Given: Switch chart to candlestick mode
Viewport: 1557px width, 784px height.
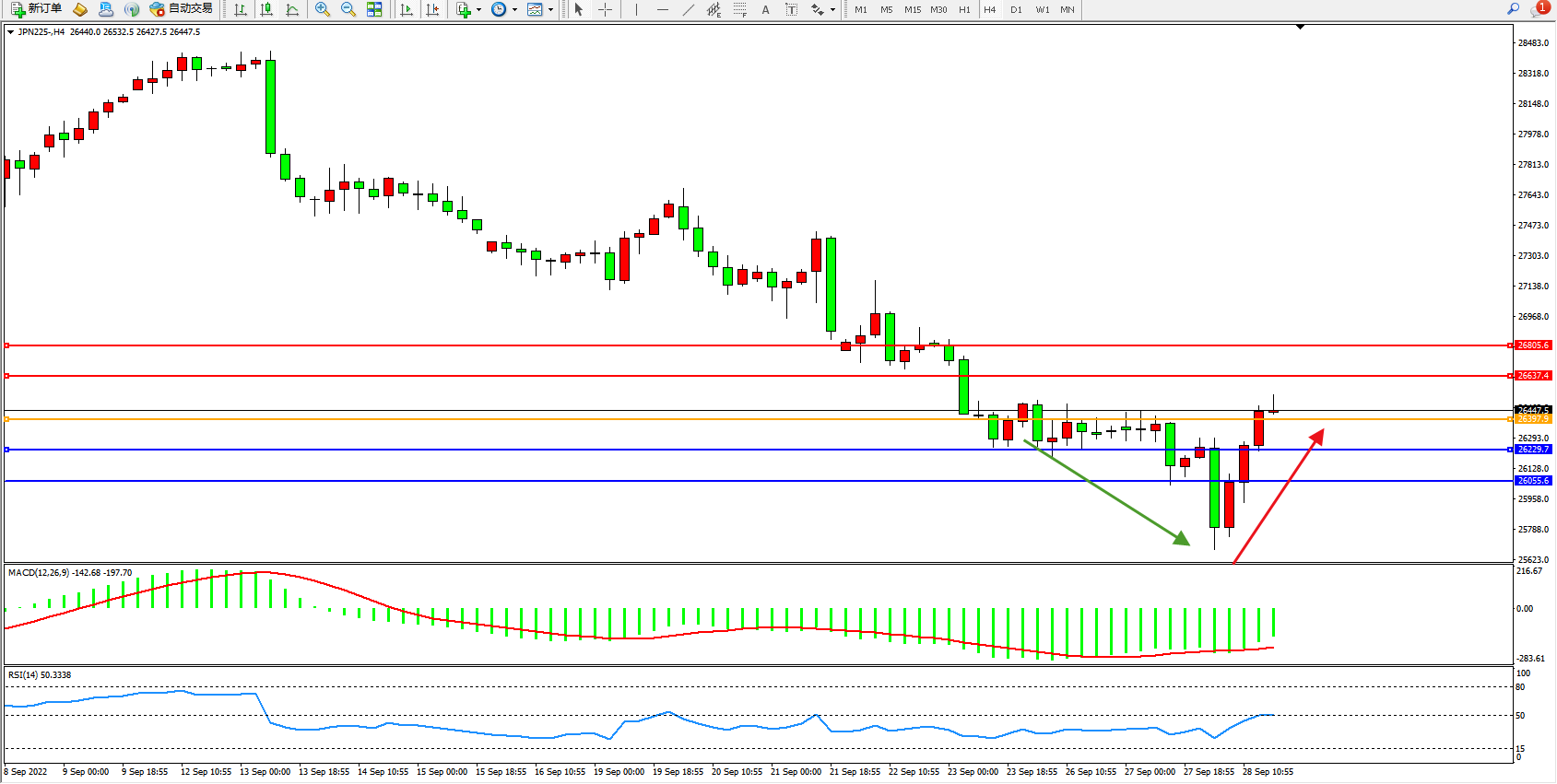Looking at the screenshot, I should 266,9.
